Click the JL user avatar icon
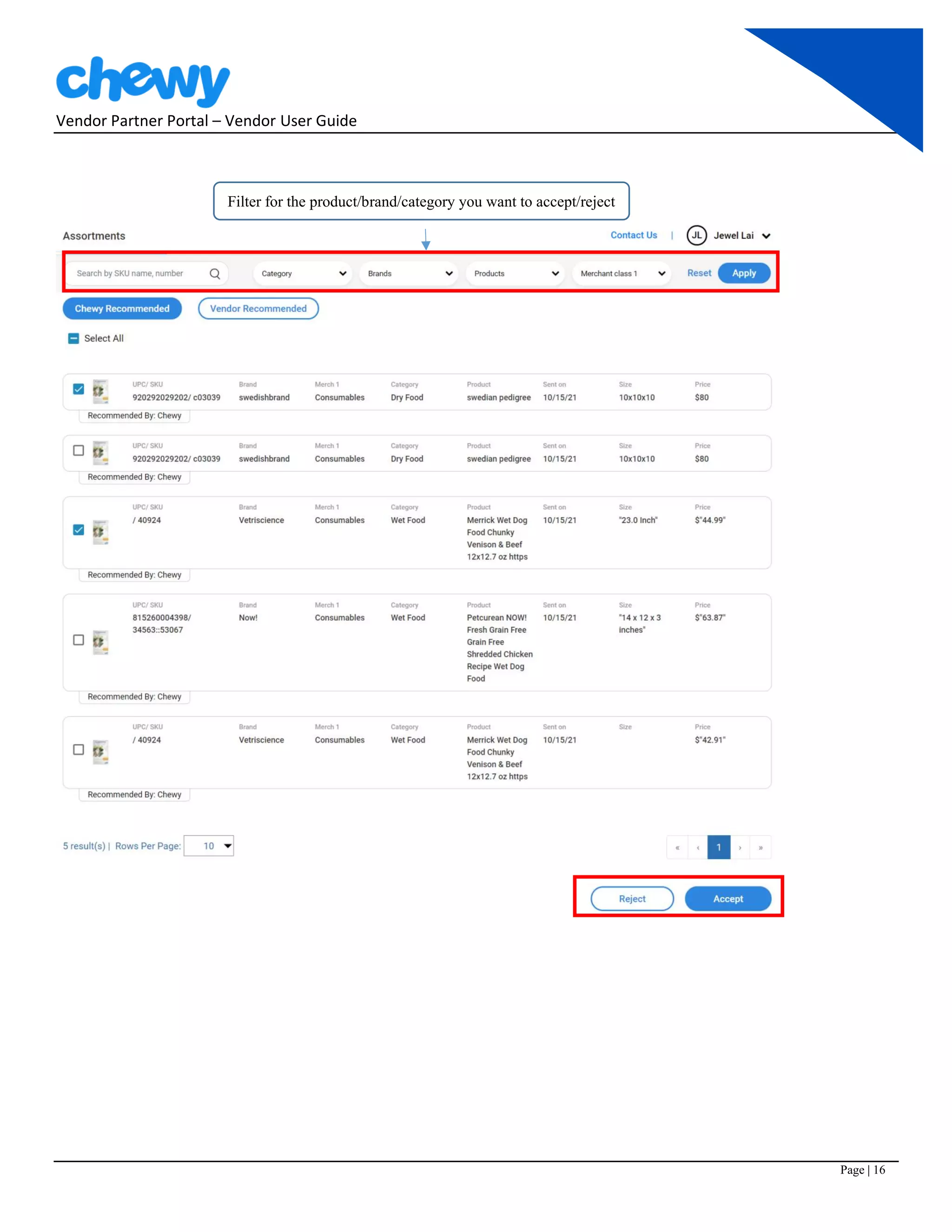The width and height of the screenshot is (952, 1232). coord(696,236)
